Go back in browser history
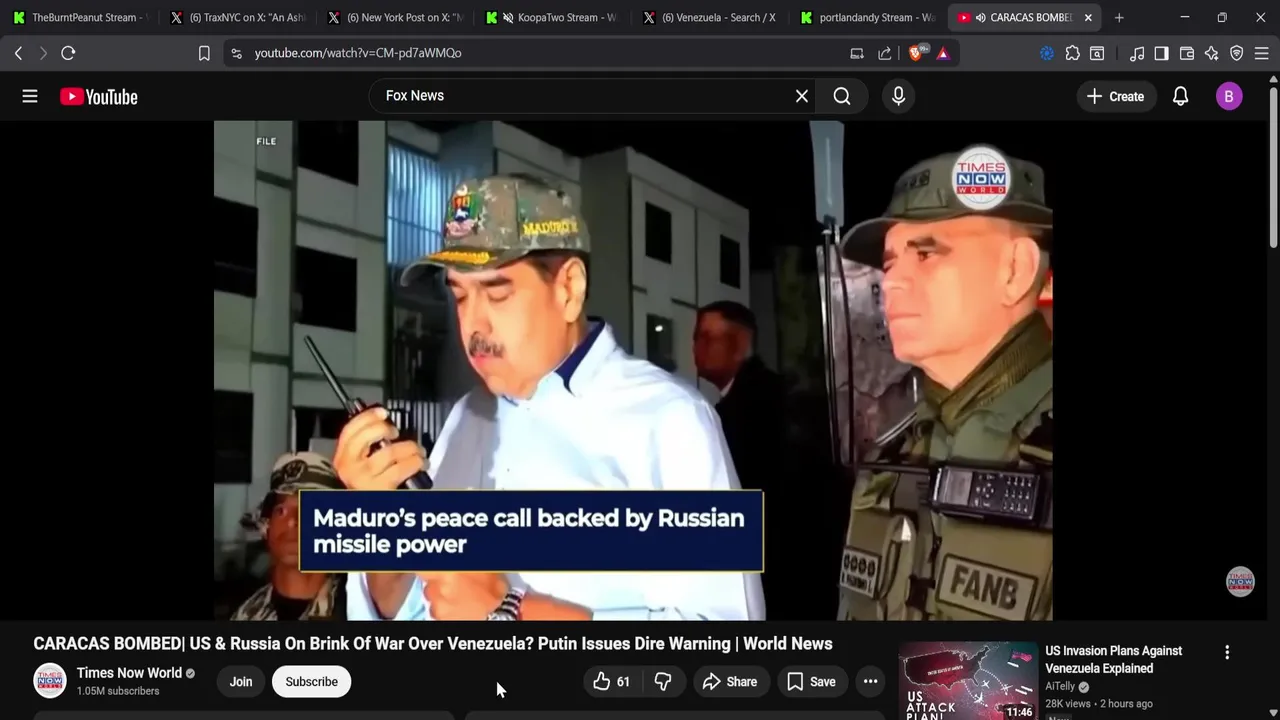The image size is (1280, 720). [18, 53]
